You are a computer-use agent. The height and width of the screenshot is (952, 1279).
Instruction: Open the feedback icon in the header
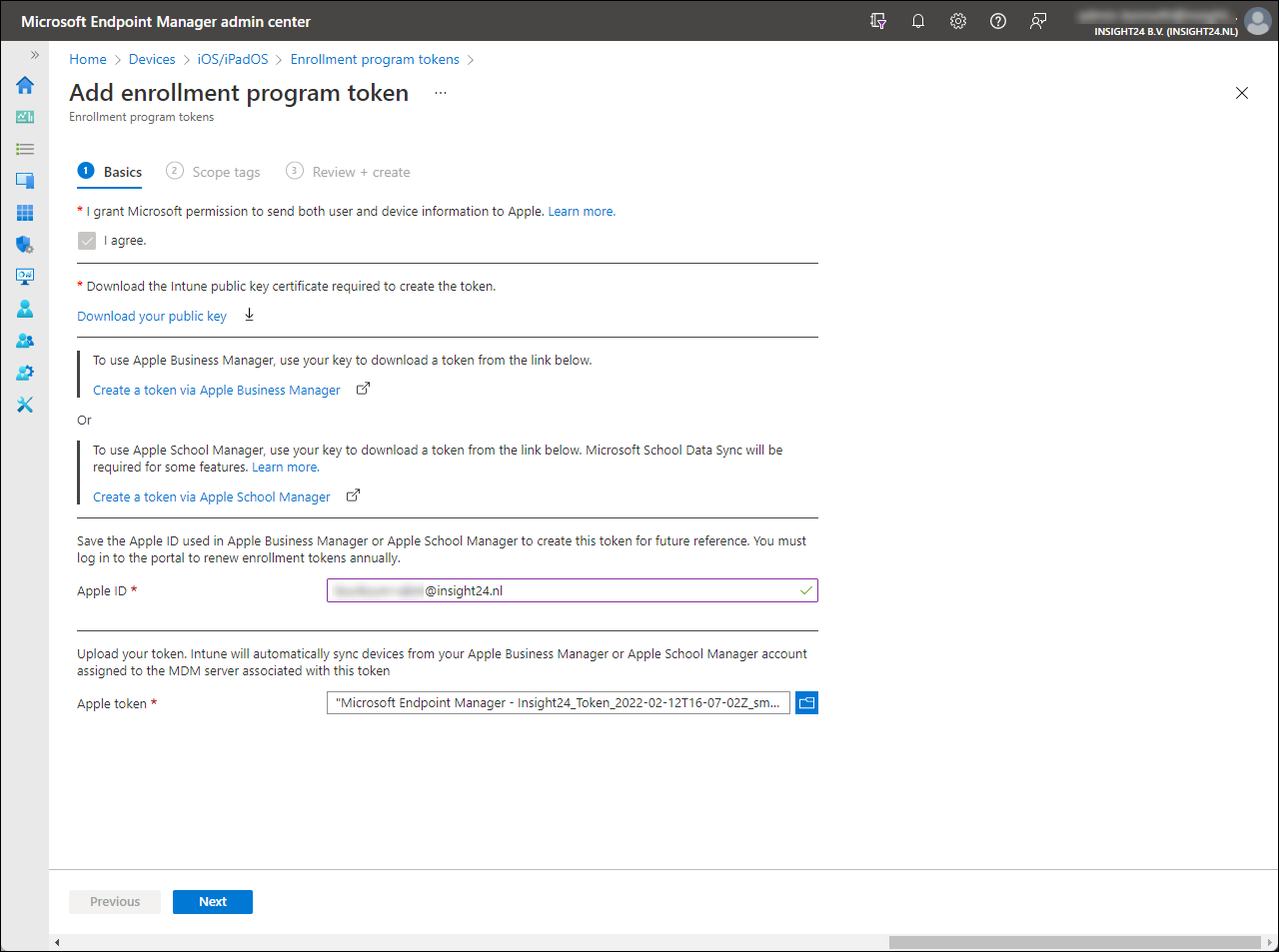(1038, 21)
